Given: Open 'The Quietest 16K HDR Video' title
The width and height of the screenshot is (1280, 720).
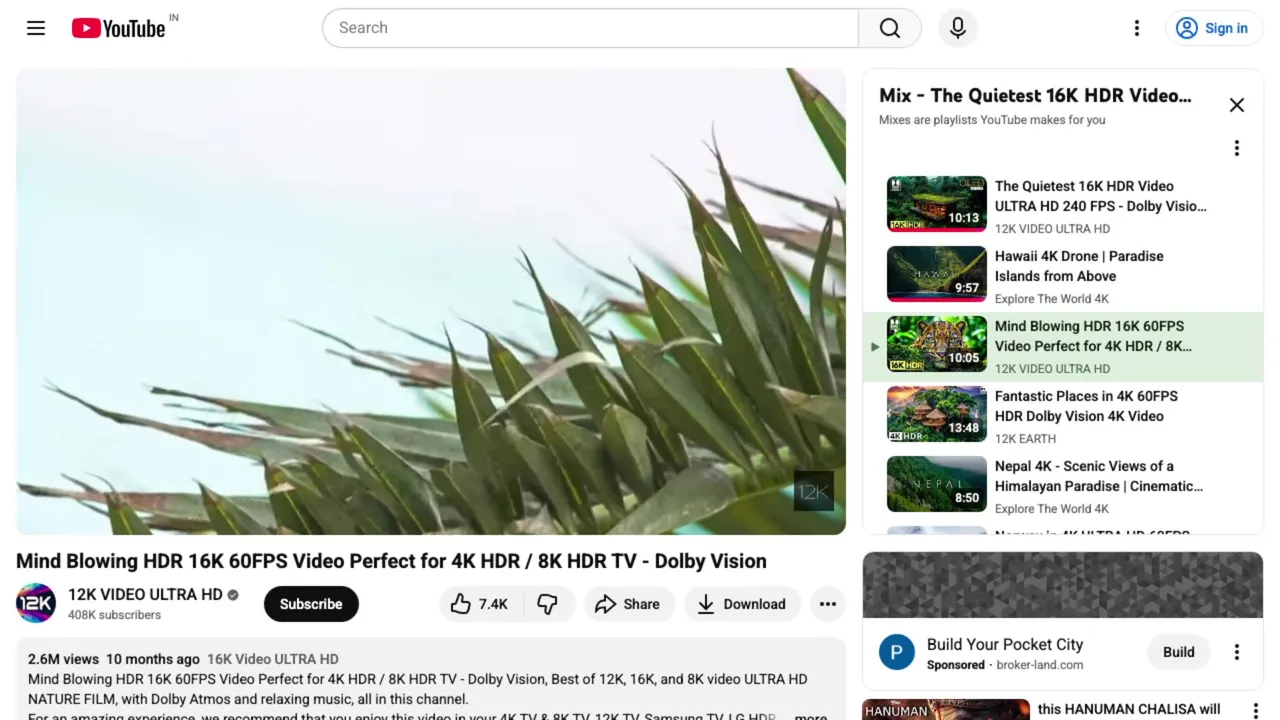Looking at the screenshot, I should (1100, 196).
